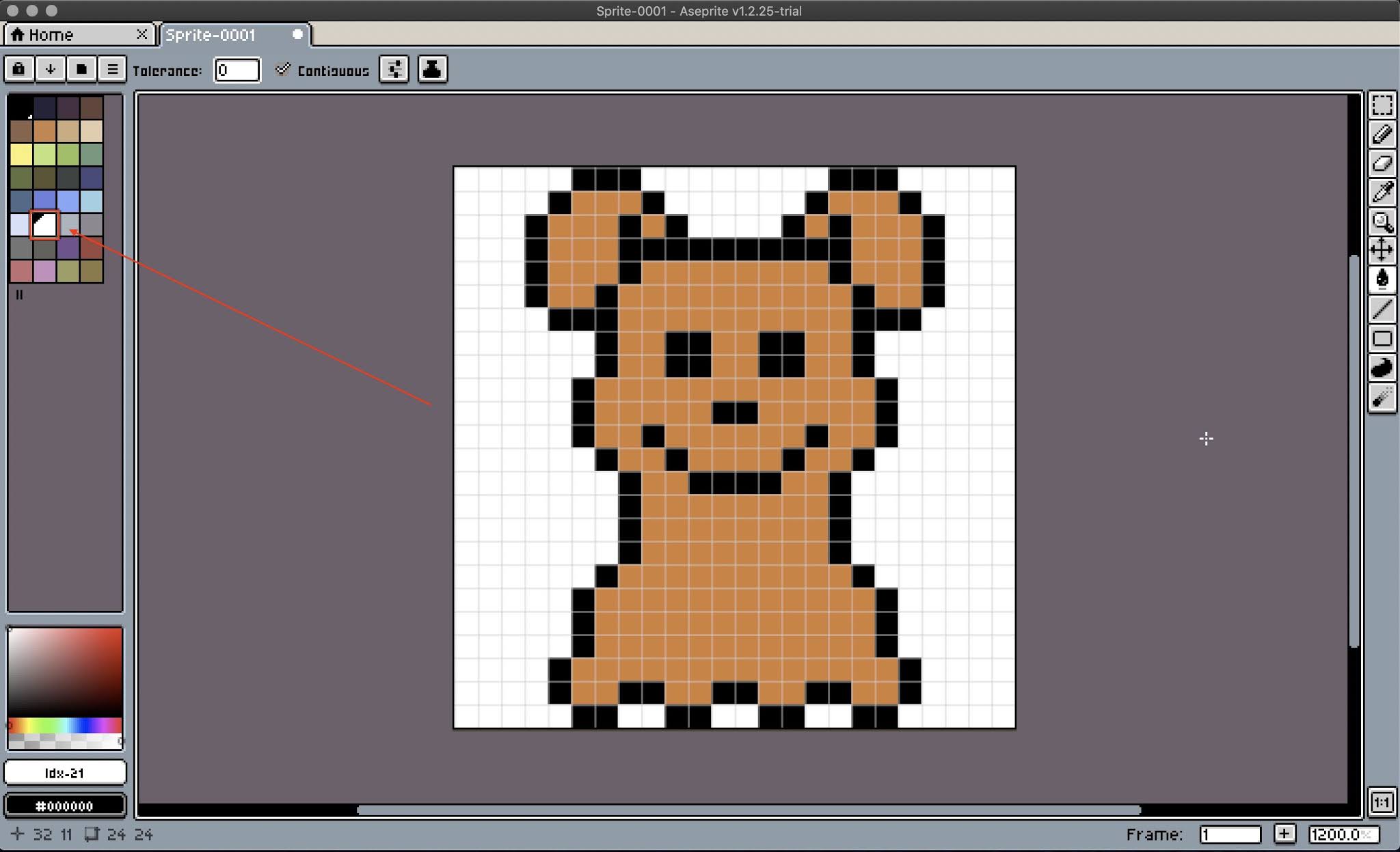Select the Zoom magnifier tool
Screen dimensions: 1400x852
click(x=1382, y=222)
